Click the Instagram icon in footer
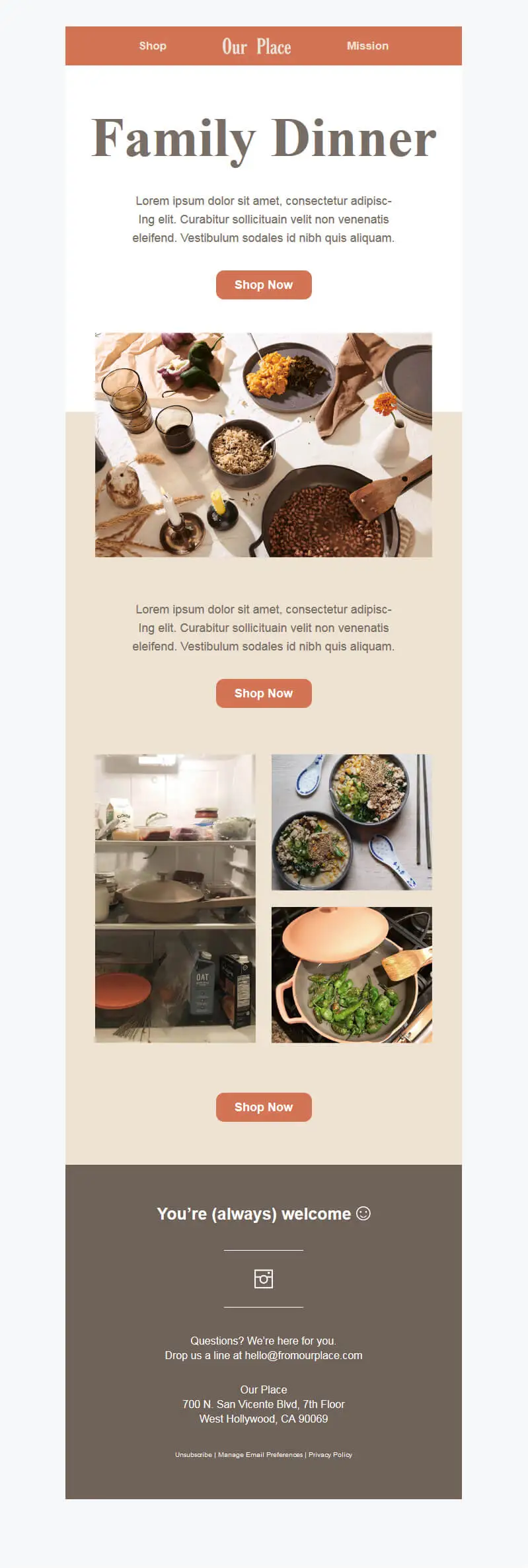The width and height of the screenshot is (528, 1568). click(264, 1278)
